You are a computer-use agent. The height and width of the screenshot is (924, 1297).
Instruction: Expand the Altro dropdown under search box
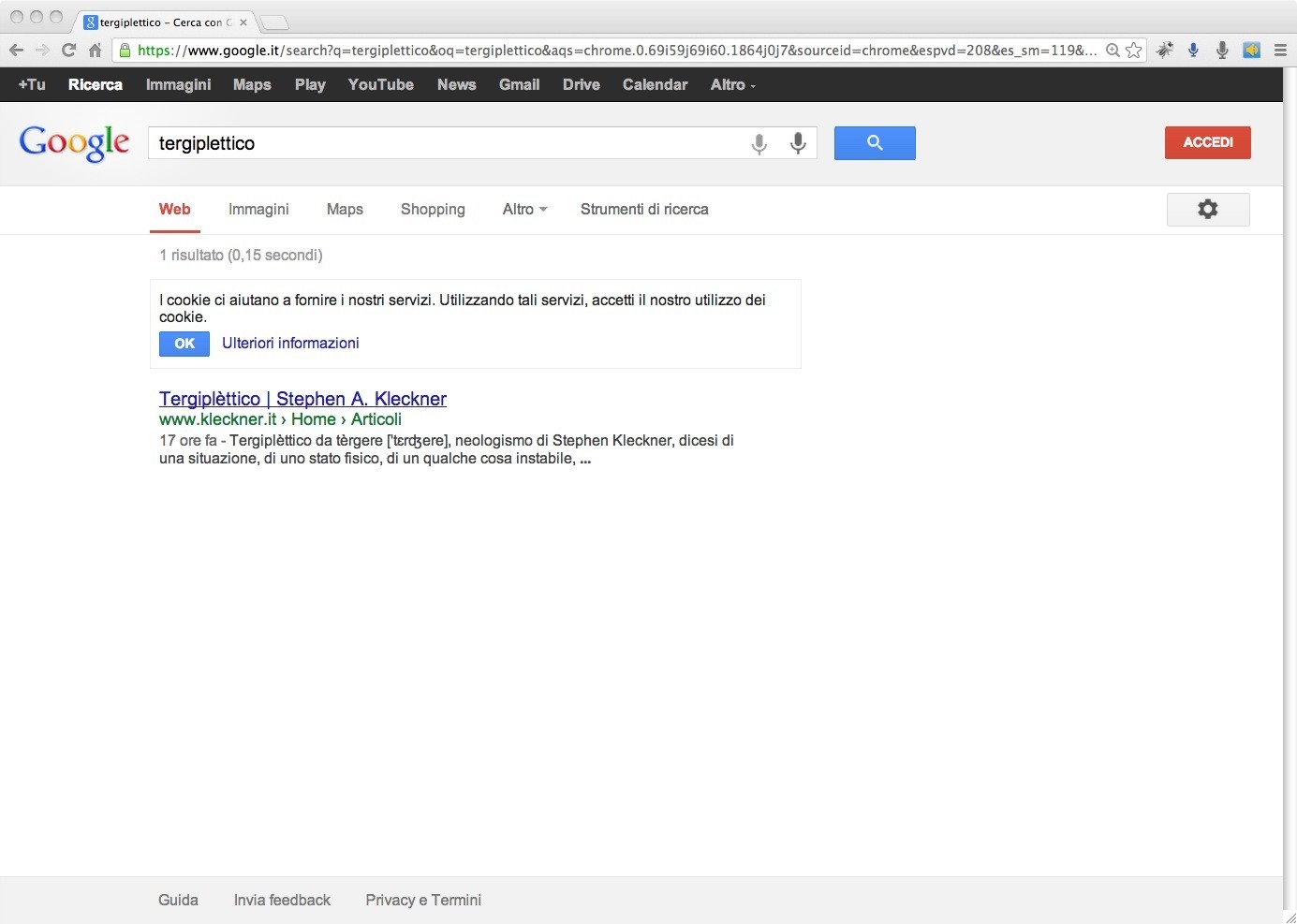click(x=524, y=210)
